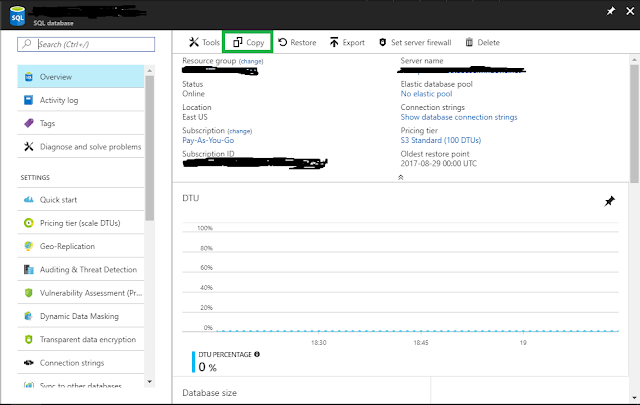The image size is (640, 405).
Task: Open Geo-Replication settings
Action: coord(81,246)
